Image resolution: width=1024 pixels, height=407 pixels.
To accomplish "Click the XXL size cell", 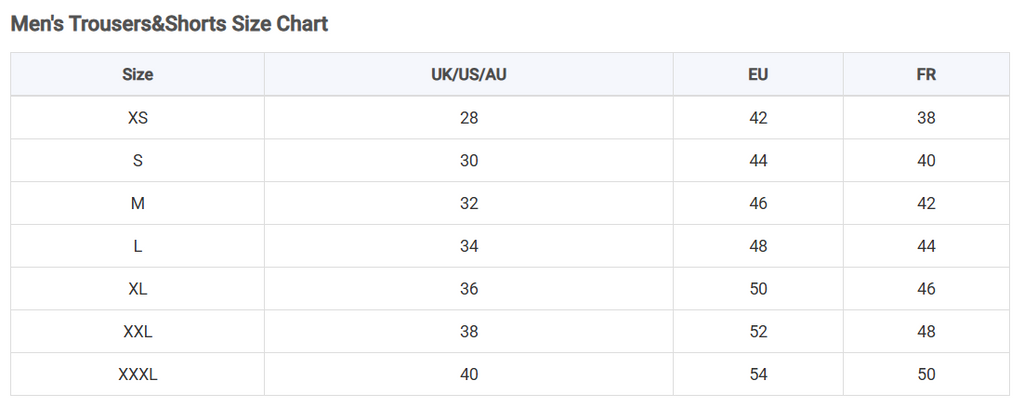I will tap(138, 332).
